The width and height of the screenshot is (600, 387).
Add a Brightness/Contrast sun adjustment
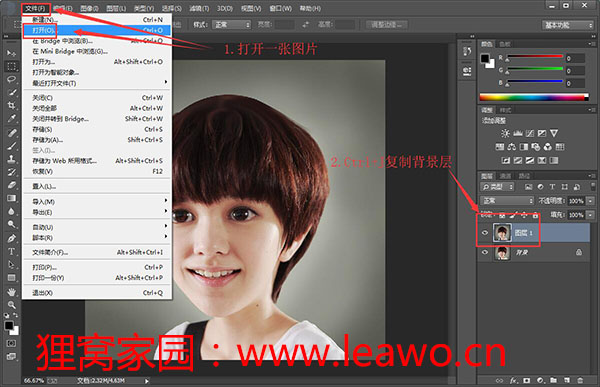click(505, 133)
